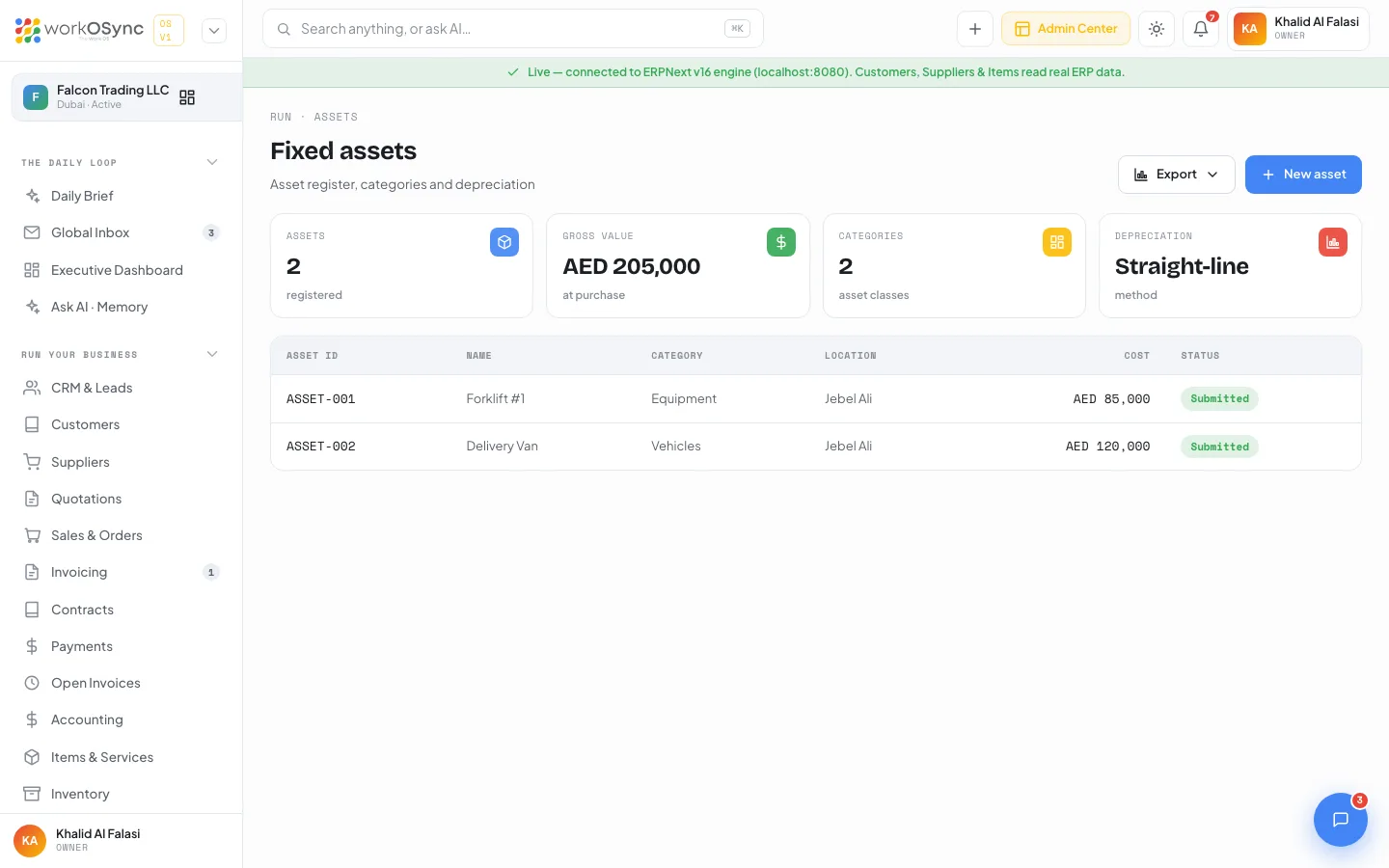The height and width of the screenshot is (868, 1389).
Task: Open Ask AI · Memory
Action: pos(121,307)
